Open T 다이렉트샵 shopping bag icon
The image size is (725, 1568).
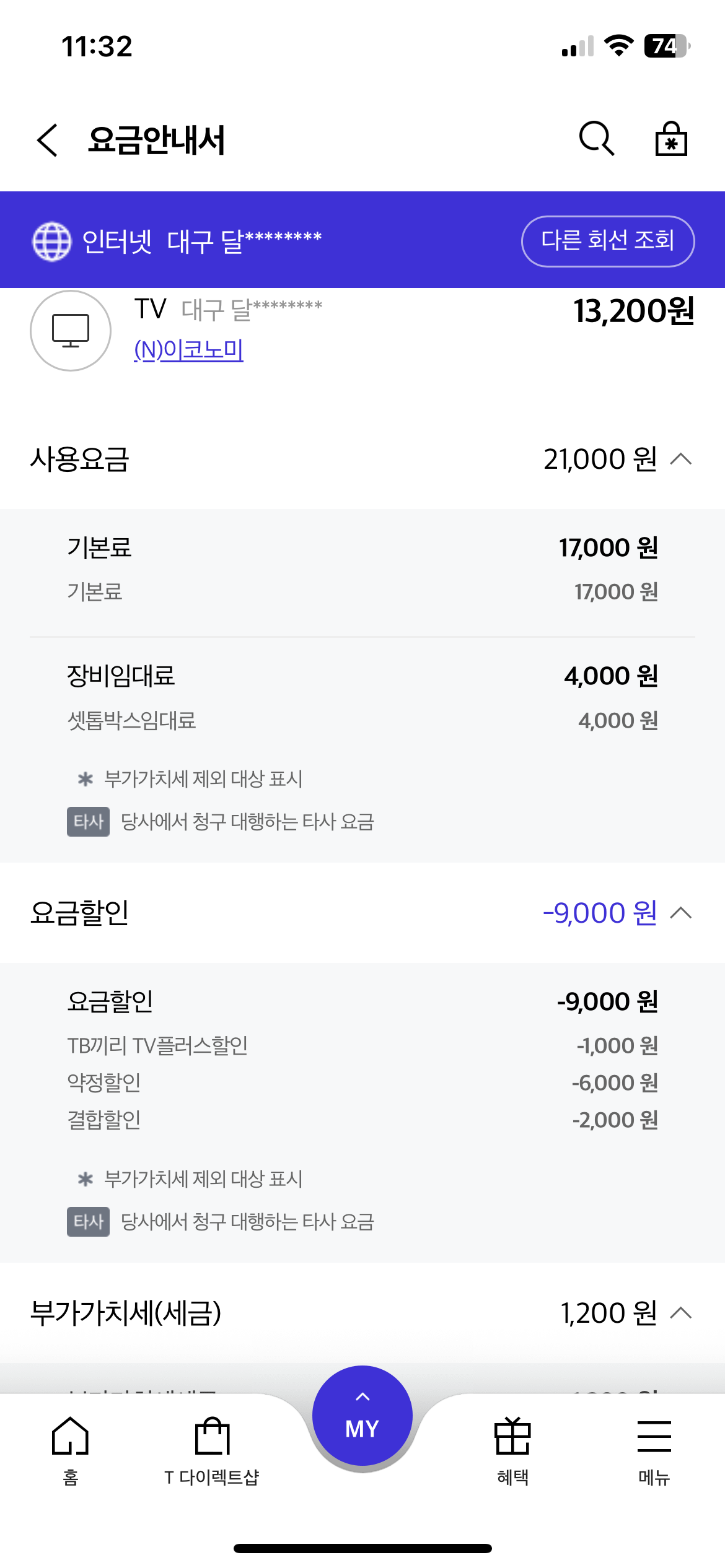pyautogui.click(x=213, y=1435)
